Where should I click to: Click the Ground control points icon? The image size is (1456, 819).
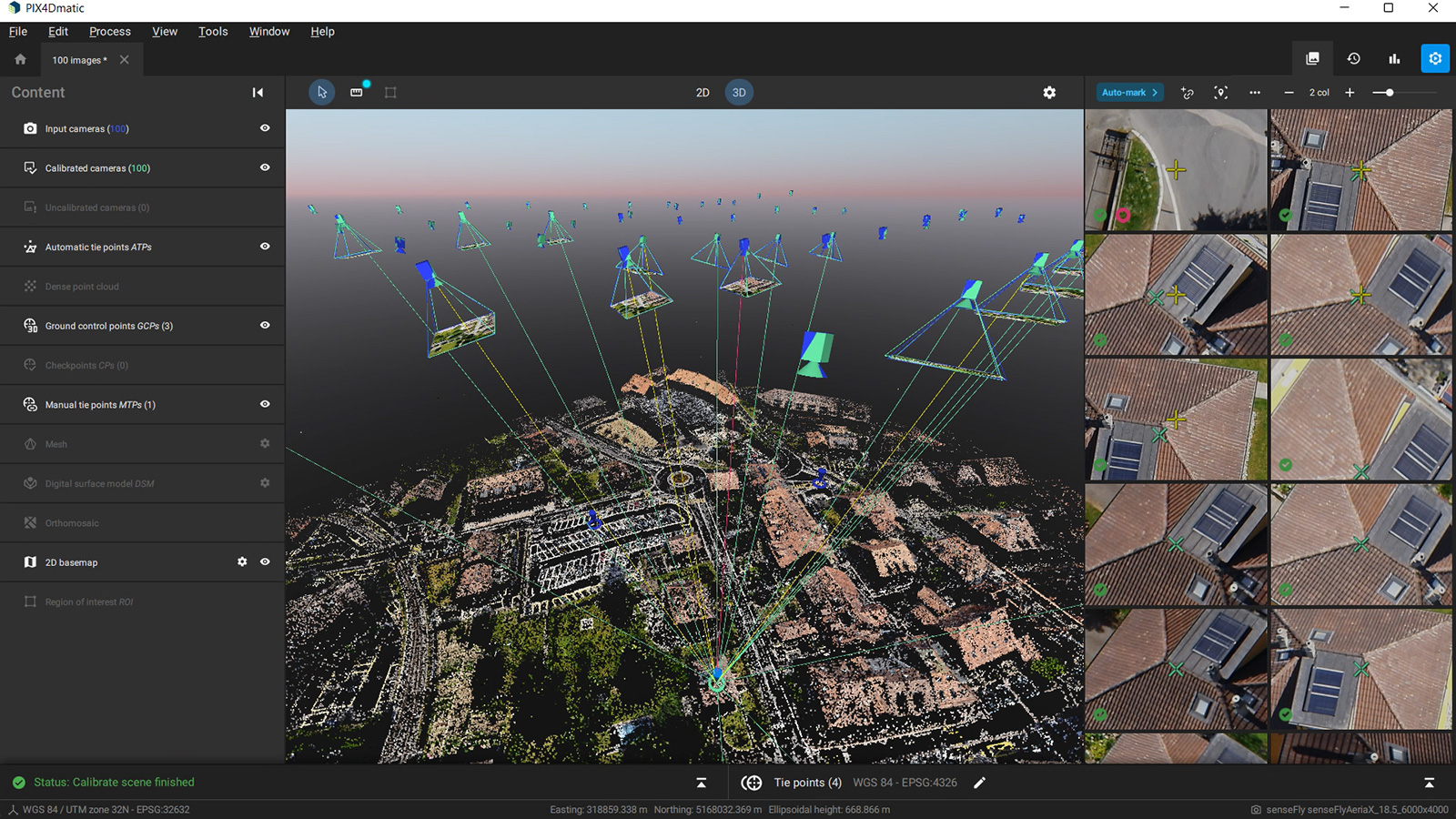click(30, 325)
